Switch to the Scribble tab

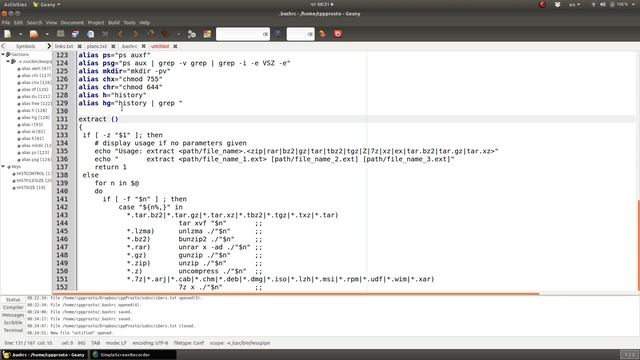13,323
